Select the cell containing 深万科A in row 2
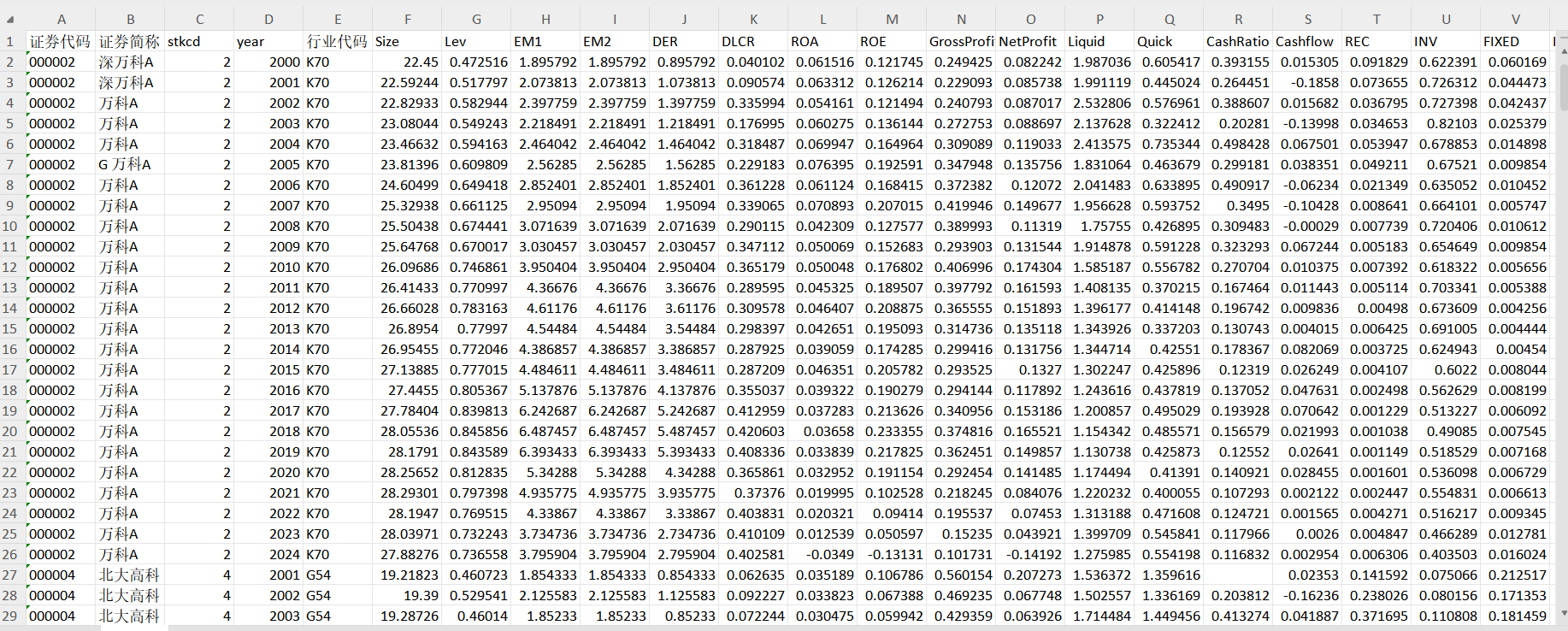Image resolution: width=1568 pixels, height=631 pixels. (130, 62)
